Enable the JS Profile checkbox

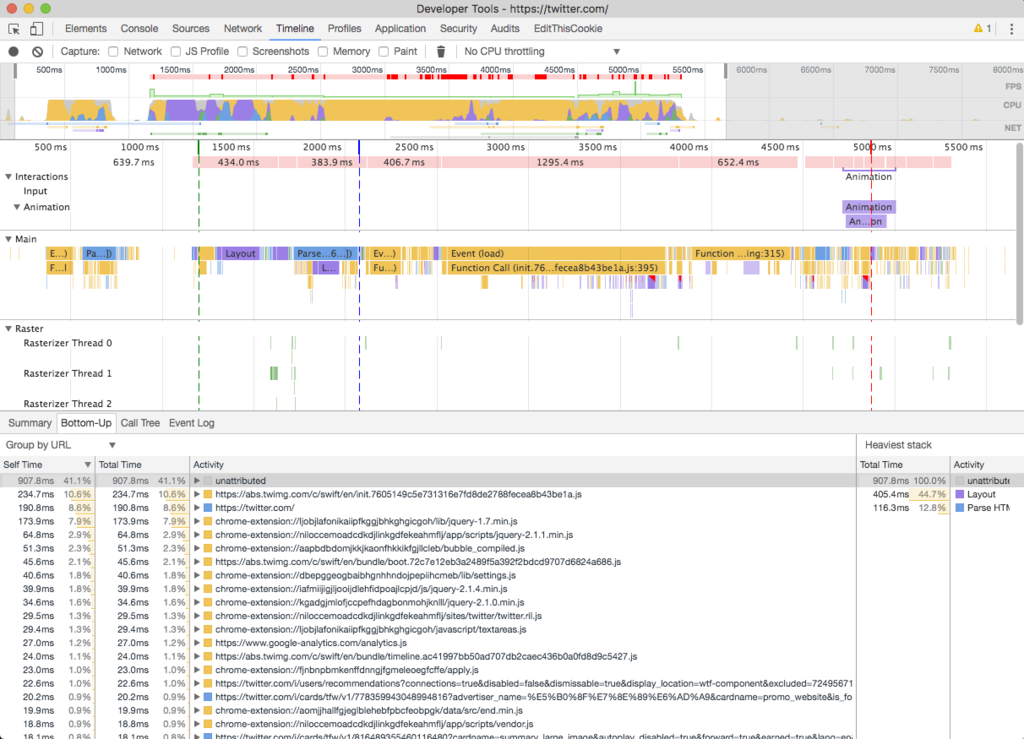tap(175, 52)
